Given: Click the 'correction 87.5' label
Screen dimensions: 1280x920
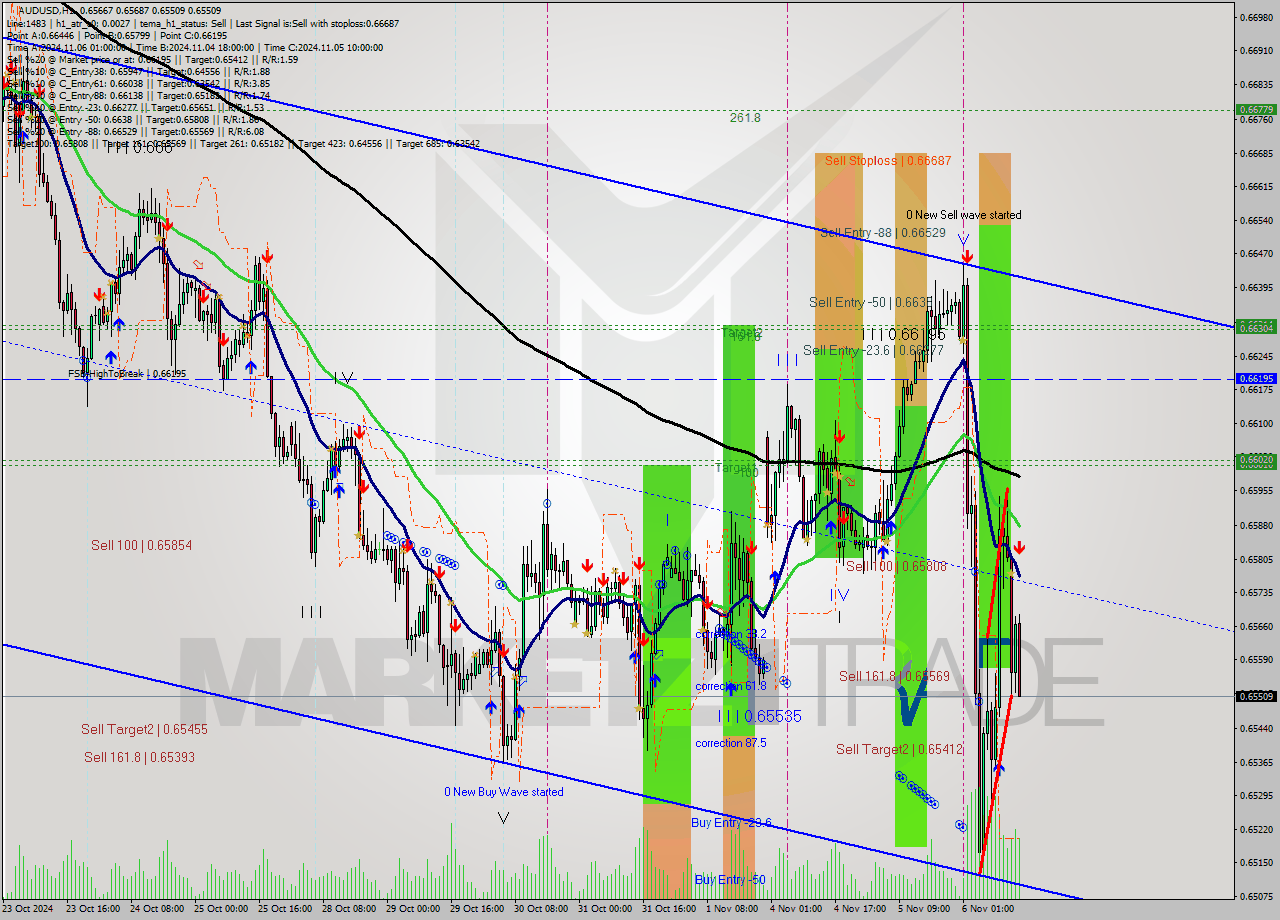Looking at the screenshot, I should tap(731, 743).
